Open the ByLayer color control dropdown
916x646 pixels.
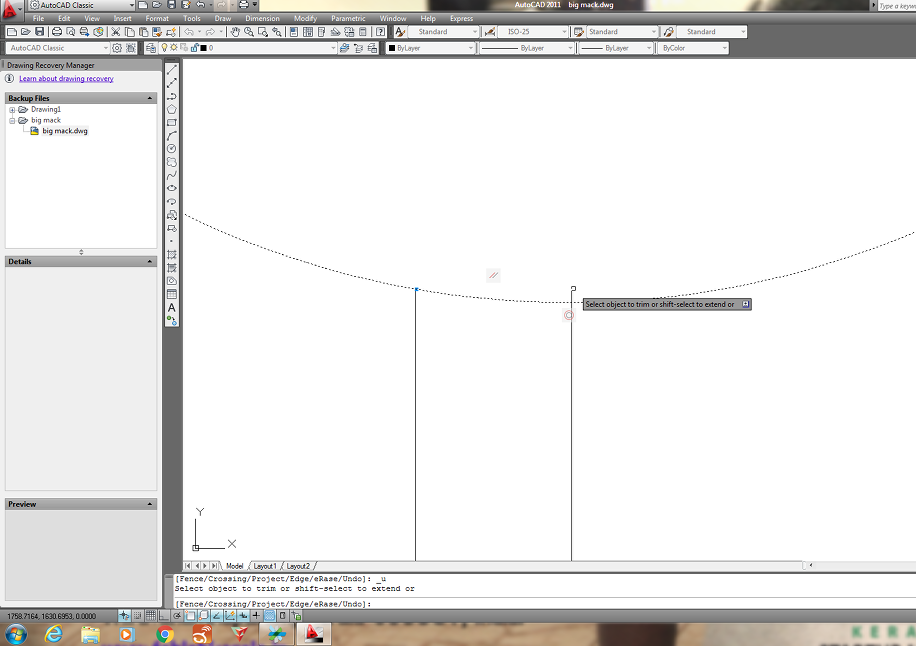click(431, 48)
